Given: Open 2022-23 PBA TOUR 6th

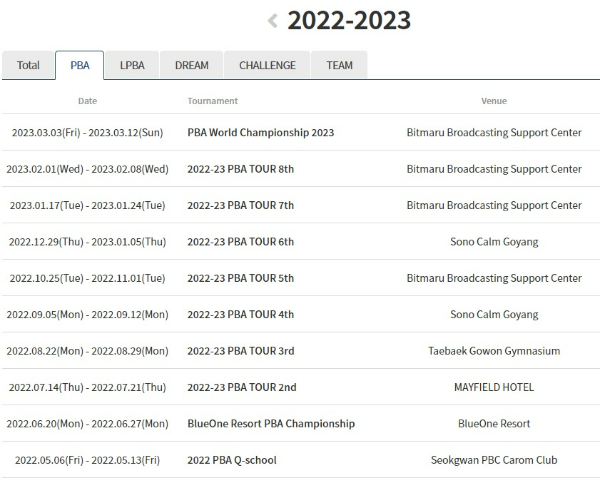Looking at the screenshot, I should [241, 242].
